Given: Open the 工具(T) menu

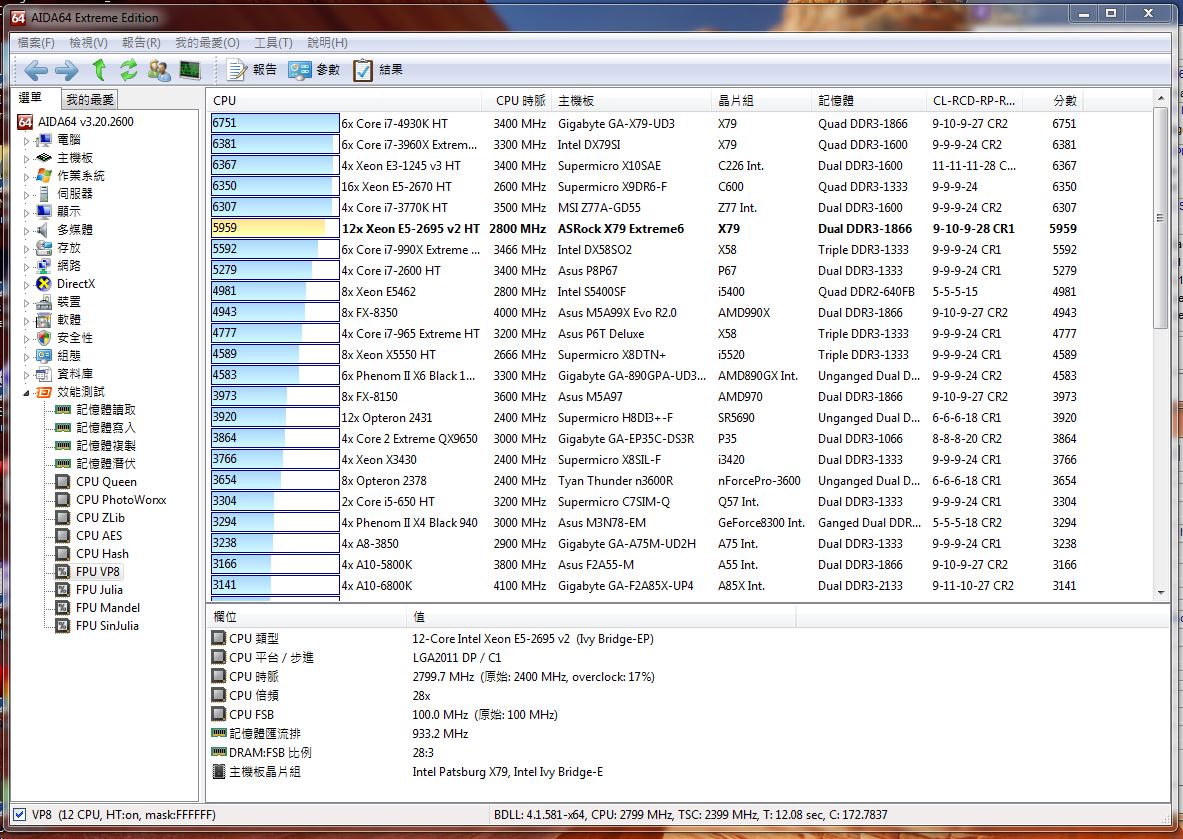Looking at the screenshot, I should tap(273, 43).
